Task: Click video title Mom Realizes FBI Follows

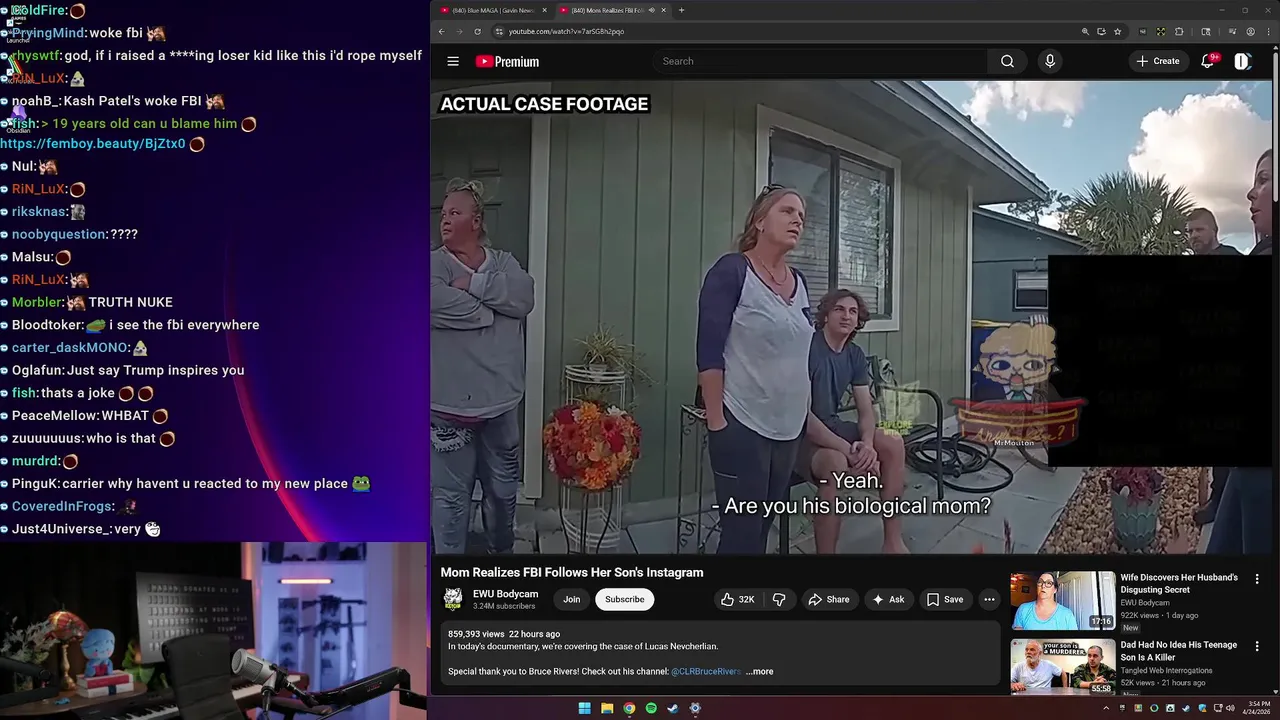Action: [572, 573]
